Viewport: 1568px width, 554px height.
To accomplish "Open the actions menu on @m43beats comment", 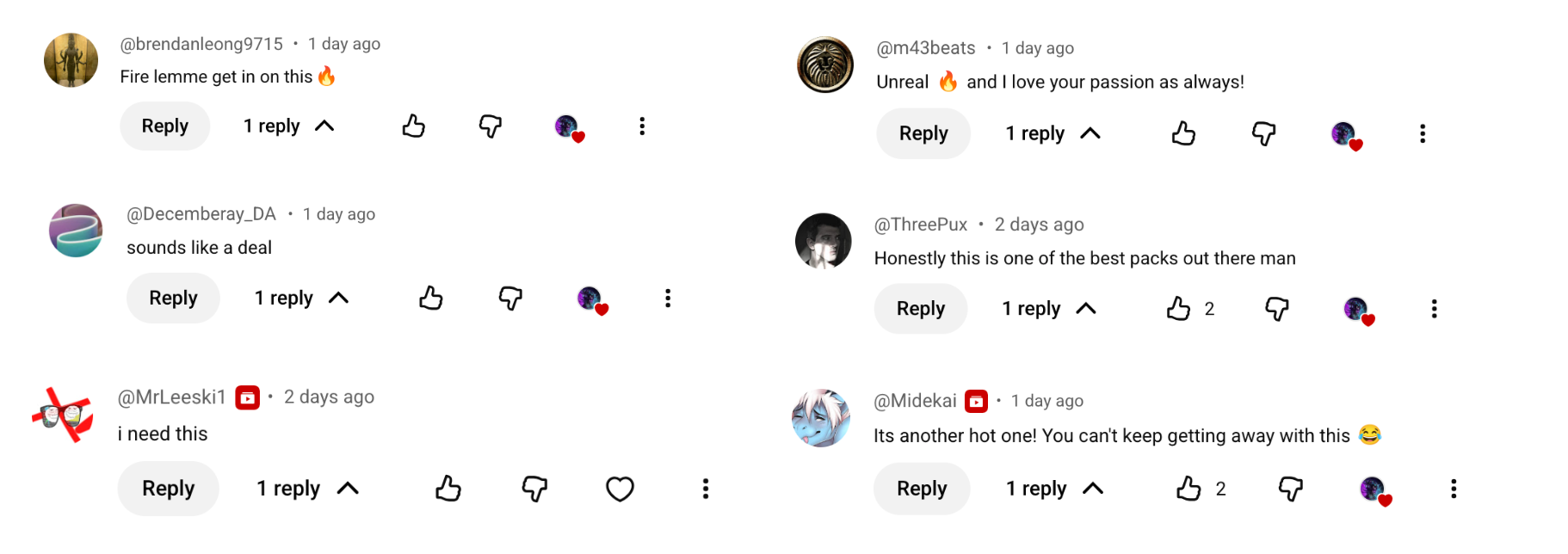I will [x=1423, y=133].
